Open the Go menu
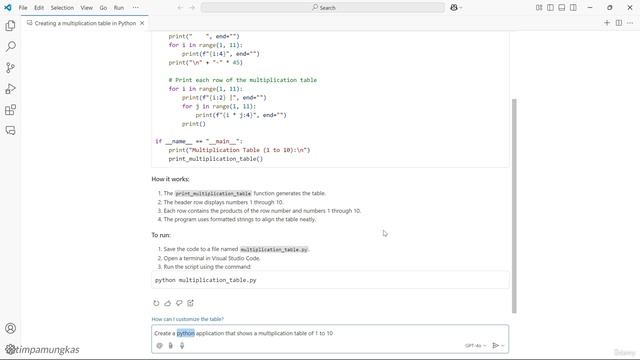Viewport: 640px width, 360px height. click(x=103, y=7)
